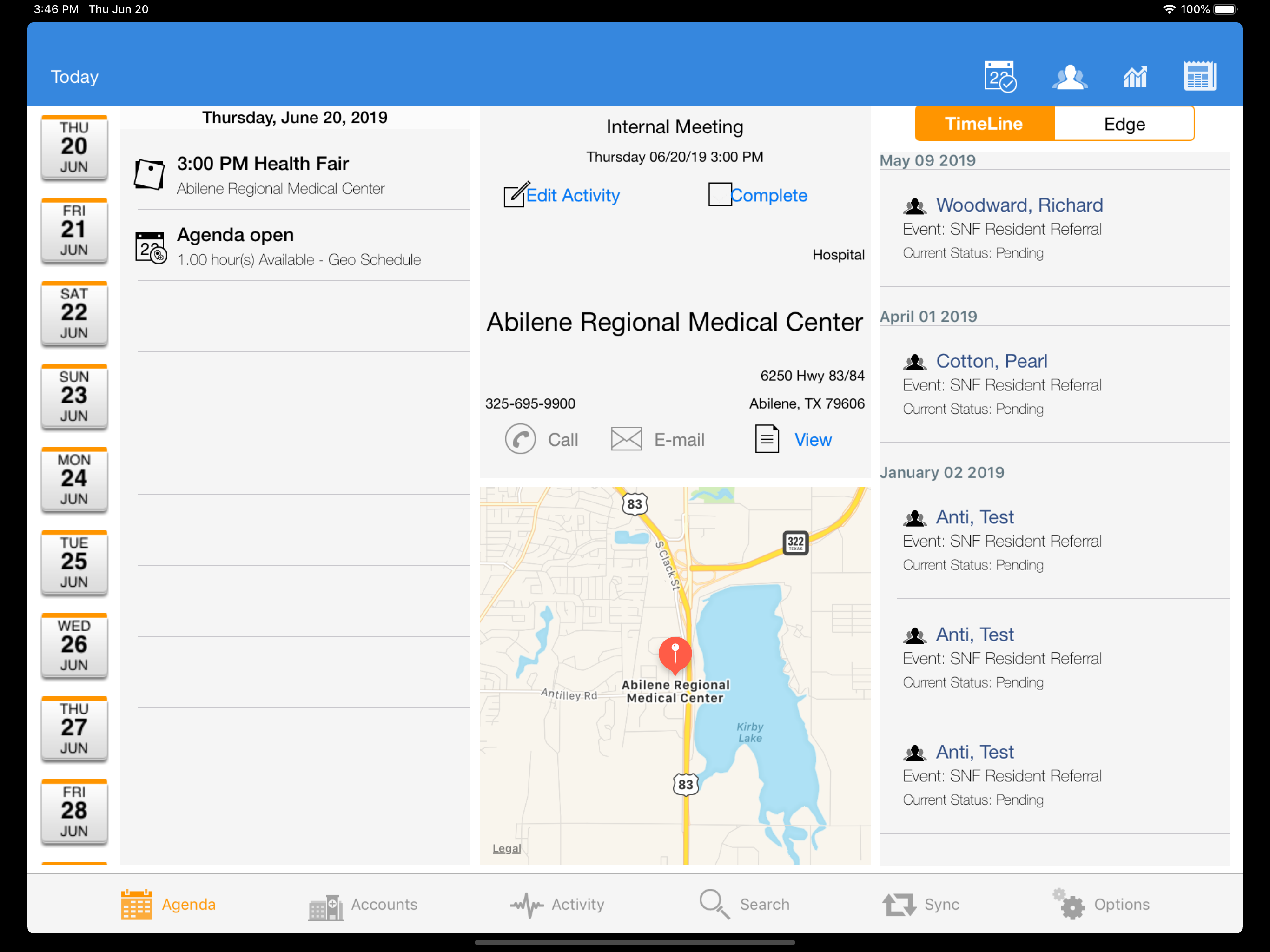The image size is (1270, 952).
Task: Open the Agenda open entry
Action: [x=295, y=246]
